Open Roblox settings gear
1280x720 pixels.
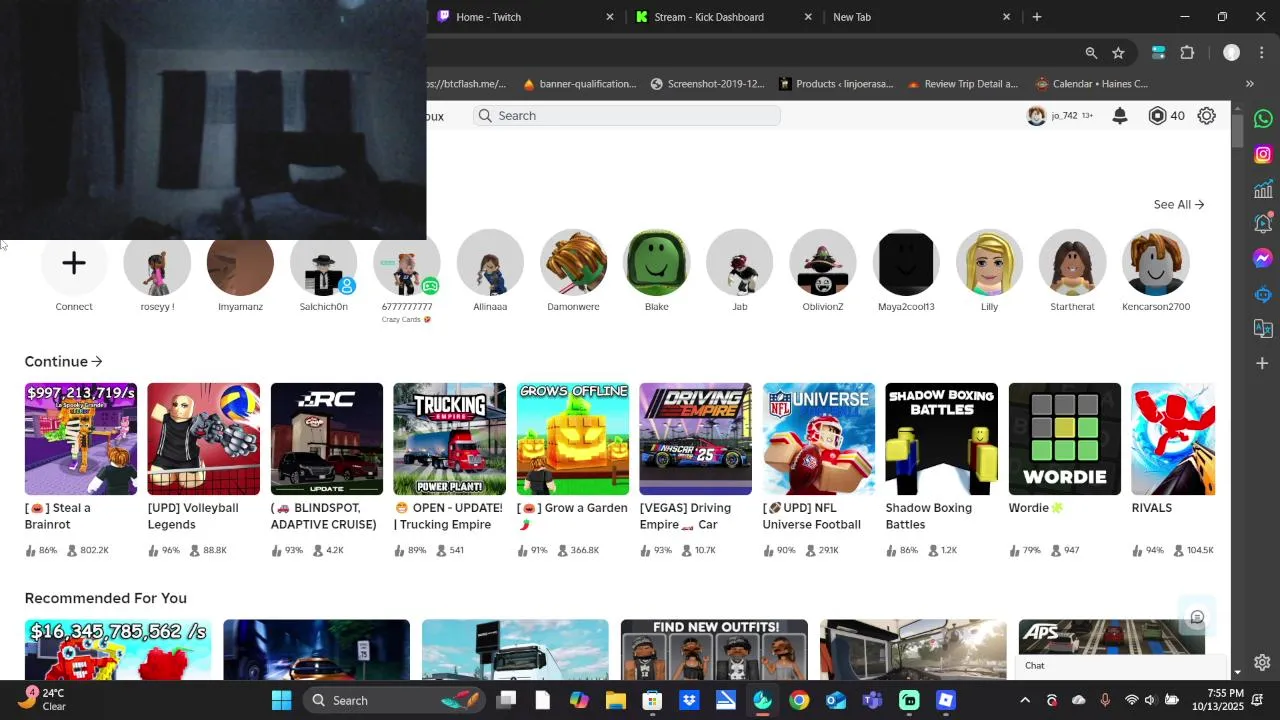click(x=1207, y=116)
